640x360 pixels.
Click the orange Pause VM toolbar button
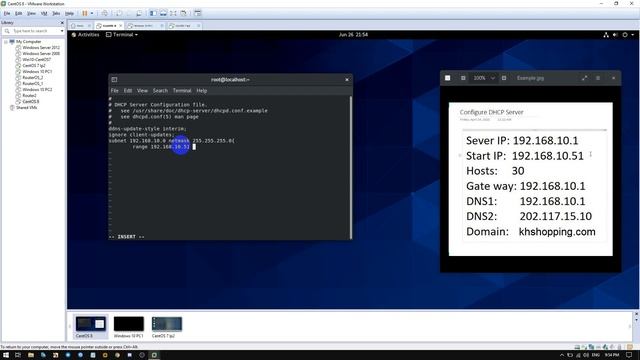pyautogui.click(x=85, y=13)
